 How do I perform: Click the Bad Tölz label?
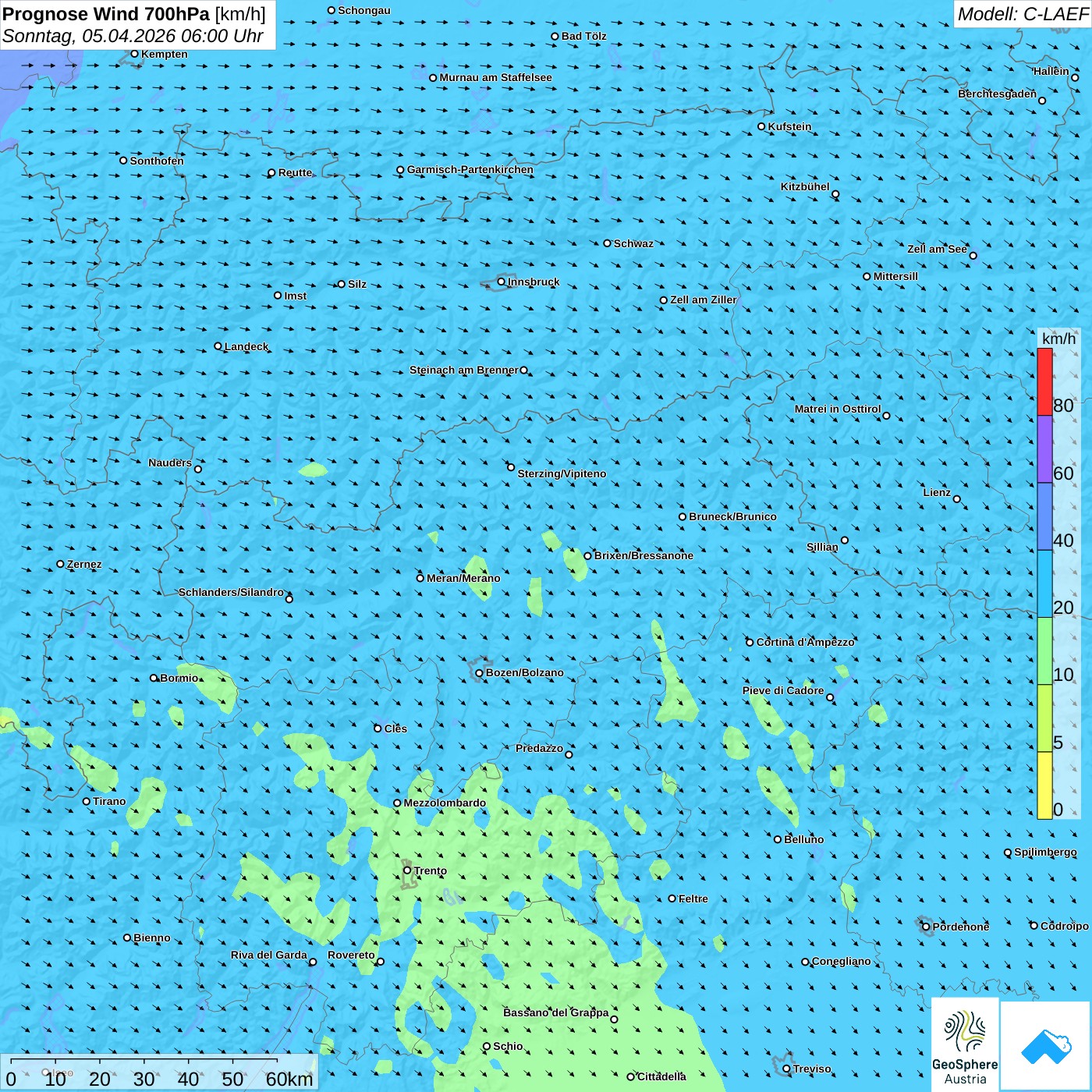pyautogui.click(x=584, y=36)
